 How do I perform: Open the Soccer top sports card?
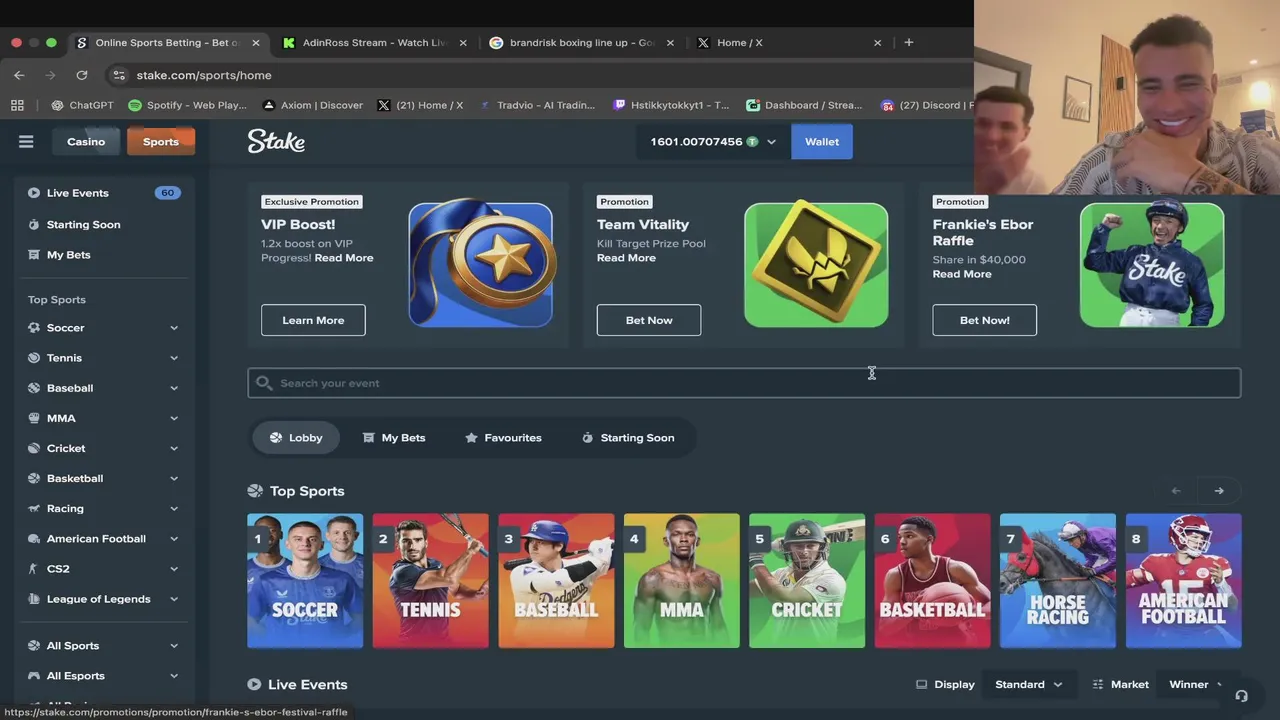[305, 581]
